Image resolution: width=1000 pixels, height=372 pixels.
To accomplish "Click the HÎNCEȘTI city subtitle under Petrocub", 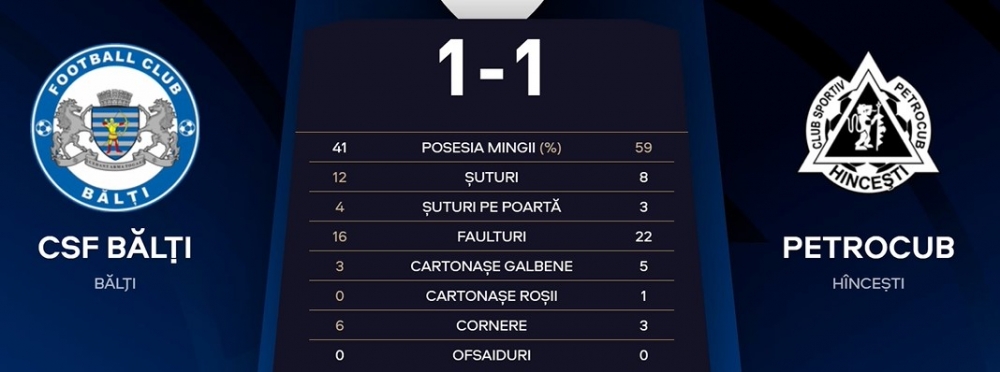I will 869,283.
